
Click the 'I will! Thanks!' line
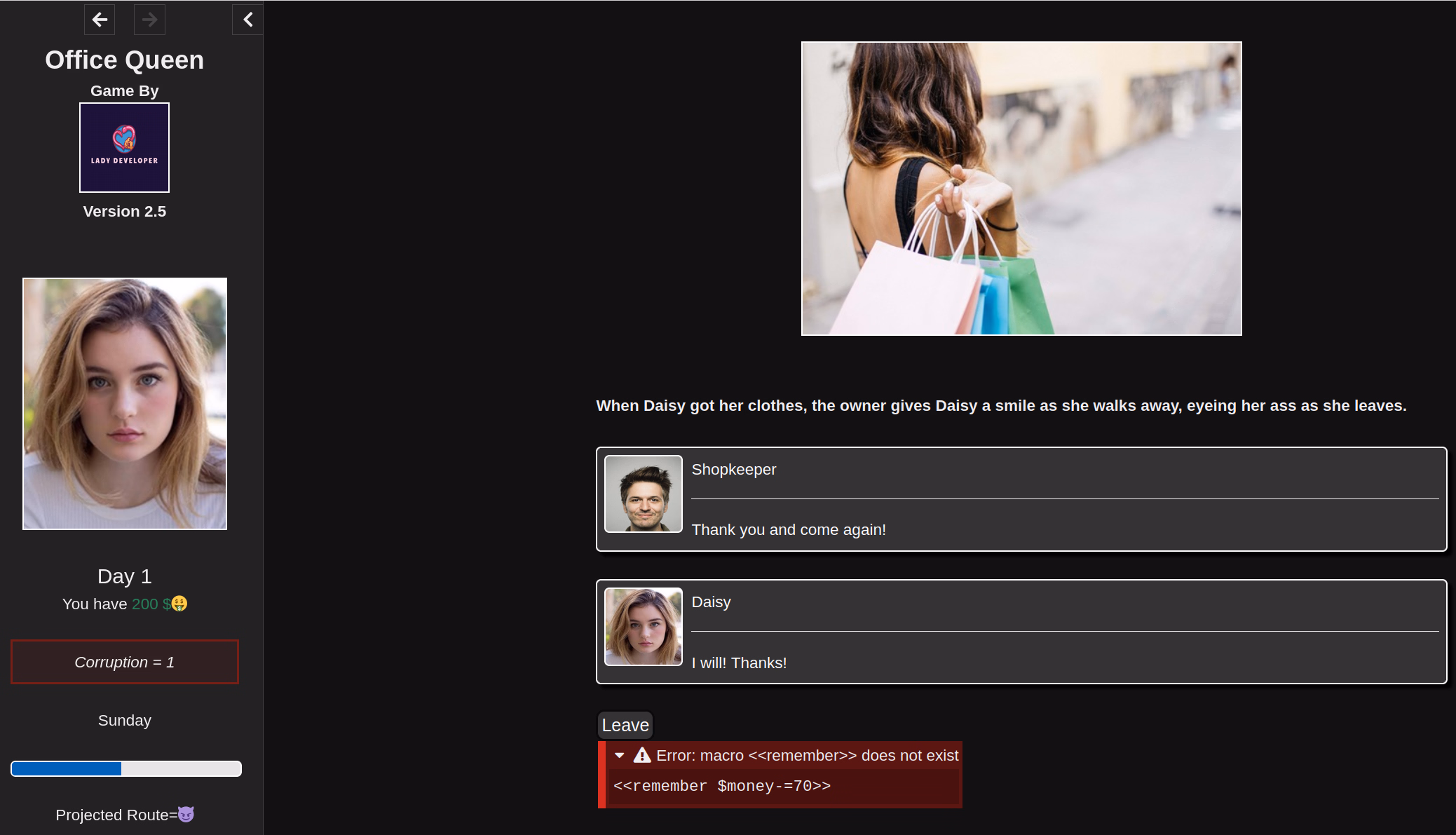coord(739,663)
